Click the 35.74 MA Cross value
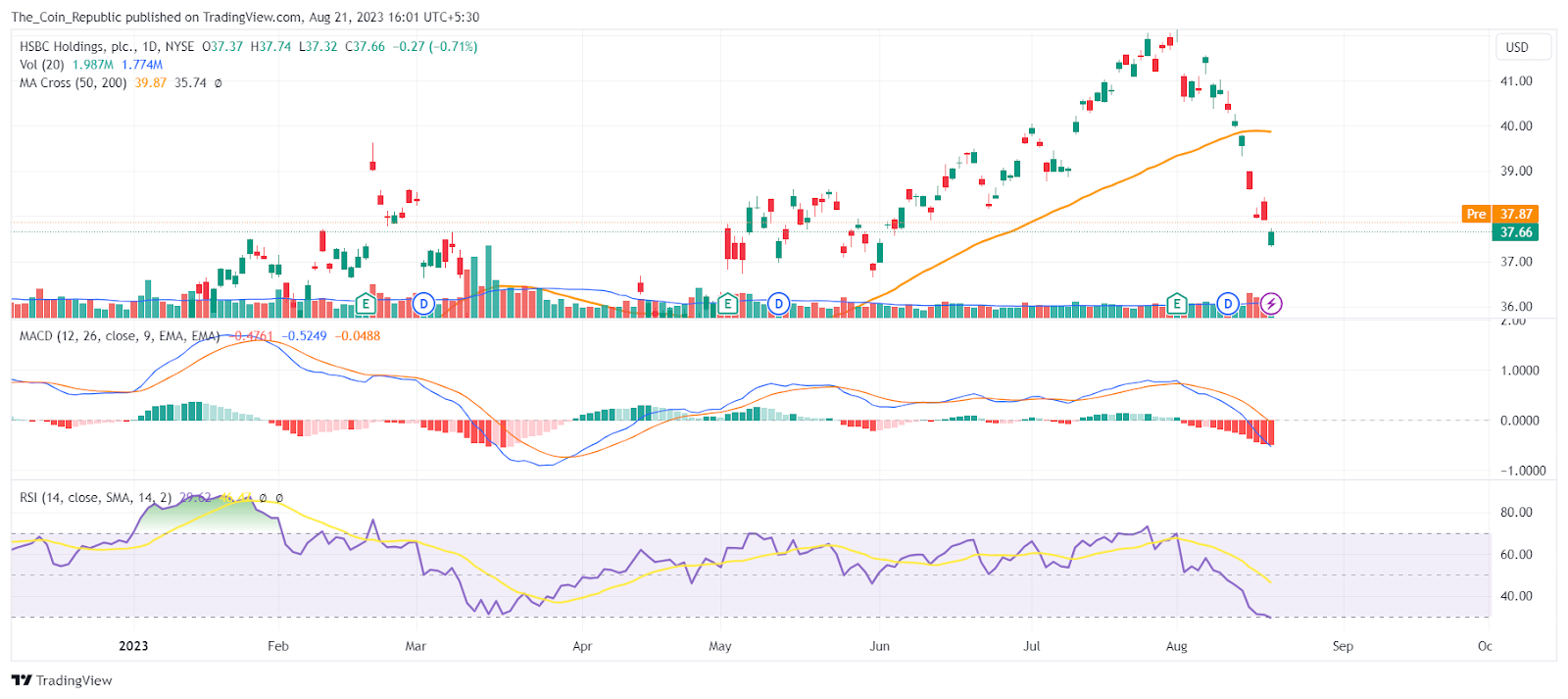The height and width of the screenshot is (699, 1568). (x=191, y=83)
